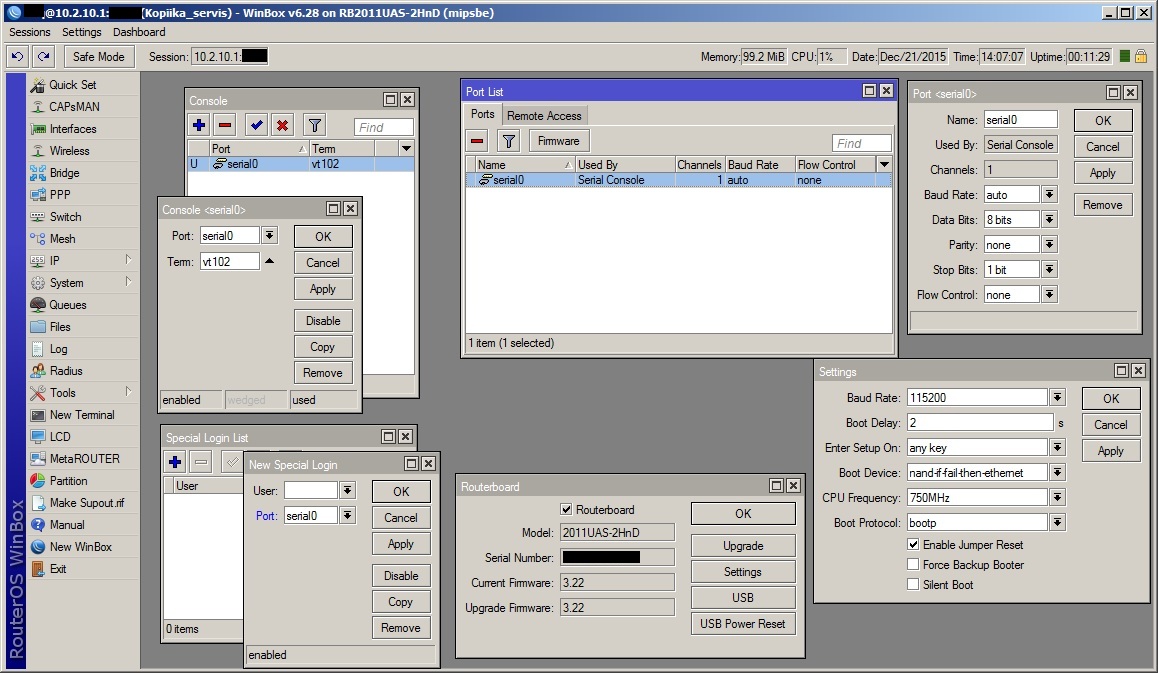Add a new entry in Special Login List
The height and width of the screenshot is (673, 1158).
(x=174, y=461)
